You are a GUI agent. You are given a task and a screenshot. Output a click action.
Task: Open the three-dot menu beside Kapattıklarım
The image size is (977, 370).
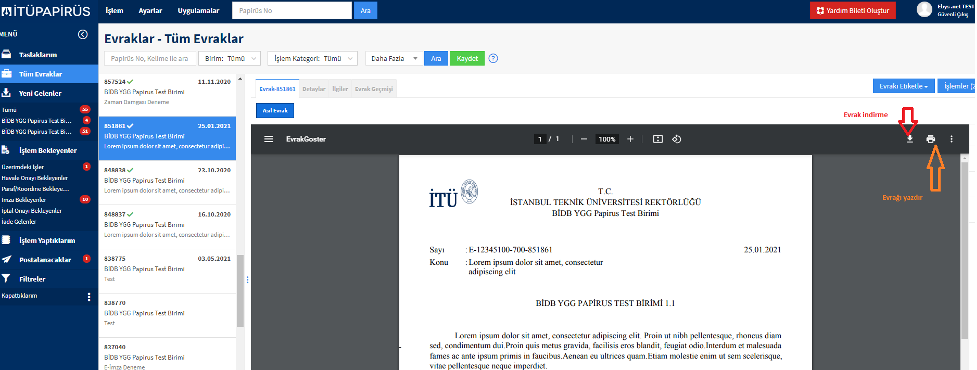[x=88, y=296]
